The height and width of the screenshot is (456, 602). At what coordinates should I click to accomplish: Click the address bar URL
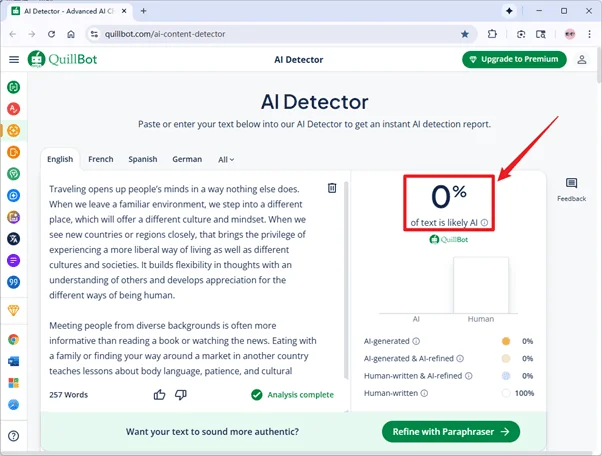tap(165, 34)
